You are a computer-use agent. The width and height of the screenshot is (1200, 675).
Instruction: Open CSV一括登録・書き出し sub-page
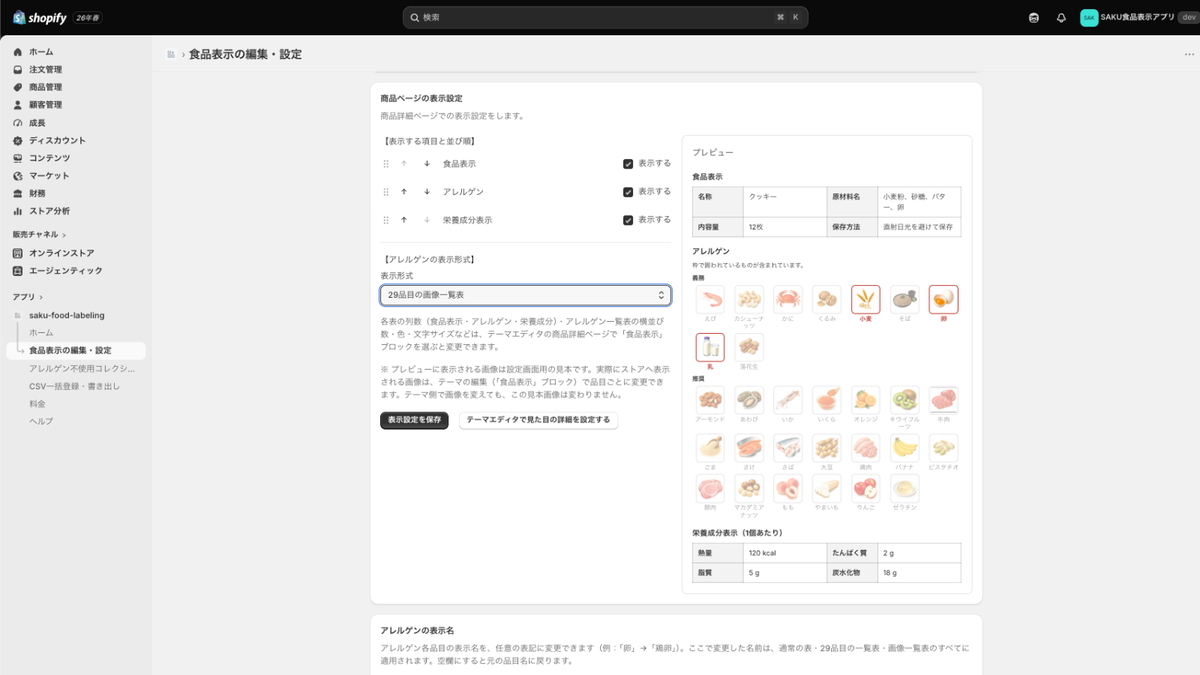(74, 386)
